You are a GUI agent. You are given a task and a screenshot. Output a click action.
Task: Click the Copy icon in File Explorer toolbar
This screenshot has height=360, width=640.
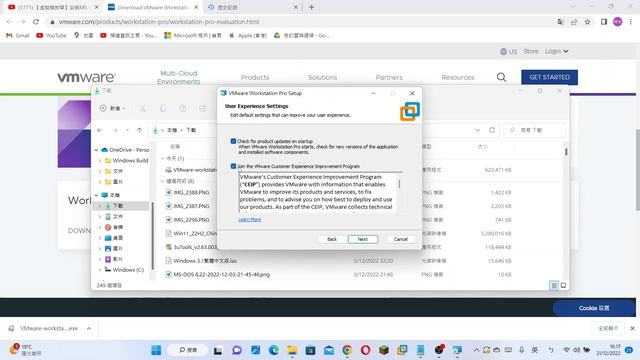163,108
